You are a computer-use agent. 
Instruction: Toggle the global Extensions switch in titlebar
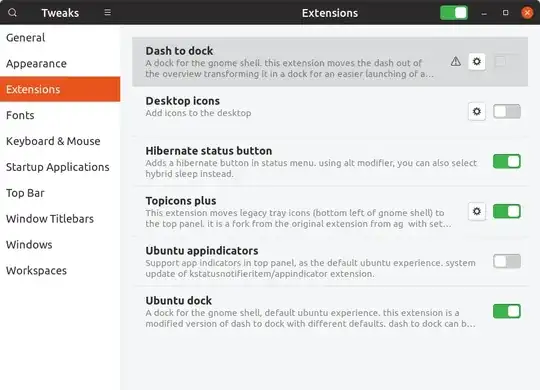(x=454, y=13)
